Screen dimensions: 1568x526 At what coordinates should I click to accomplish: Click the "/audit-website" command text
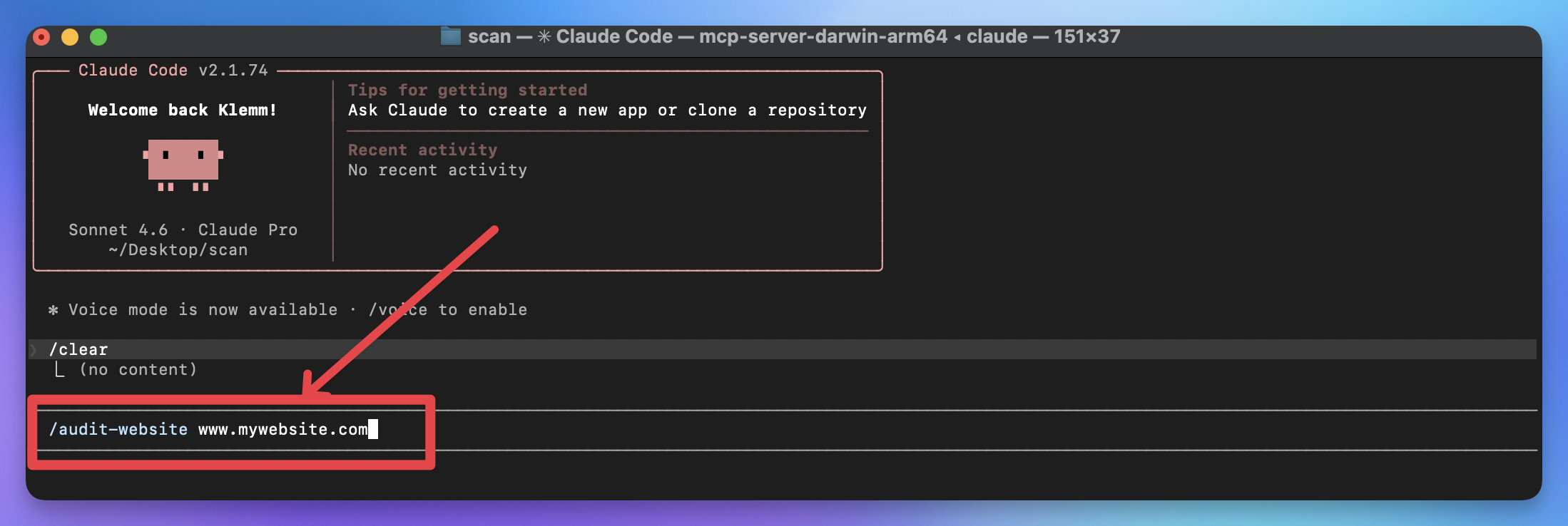coord(118,430)
